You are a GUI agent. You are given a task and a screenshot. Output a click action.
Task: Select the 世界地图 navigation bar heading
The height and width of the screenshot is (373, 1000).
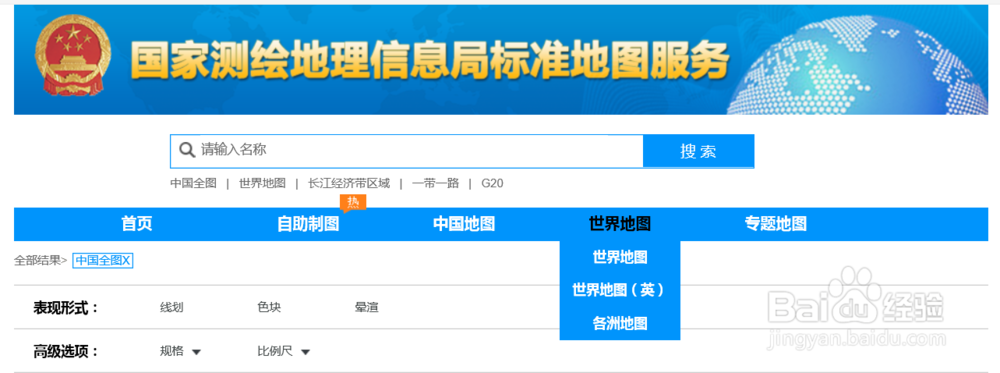620,224
